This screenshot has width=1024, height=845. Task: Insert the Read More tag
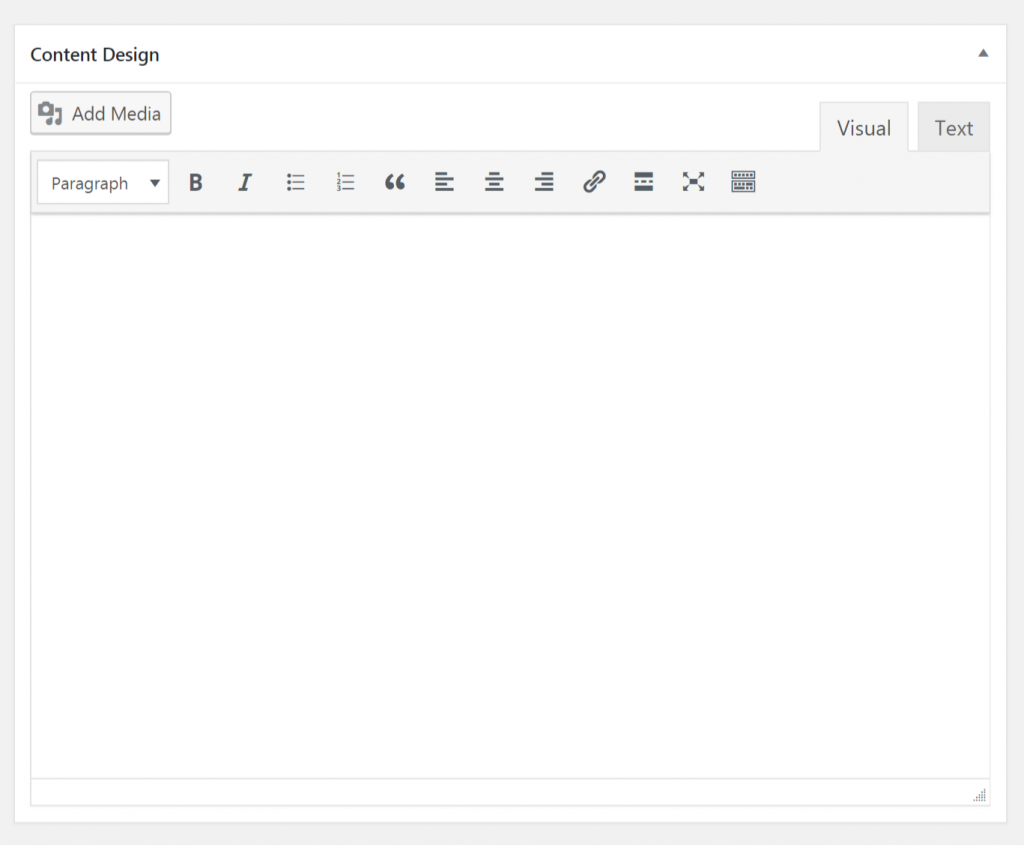pos(643,182)
